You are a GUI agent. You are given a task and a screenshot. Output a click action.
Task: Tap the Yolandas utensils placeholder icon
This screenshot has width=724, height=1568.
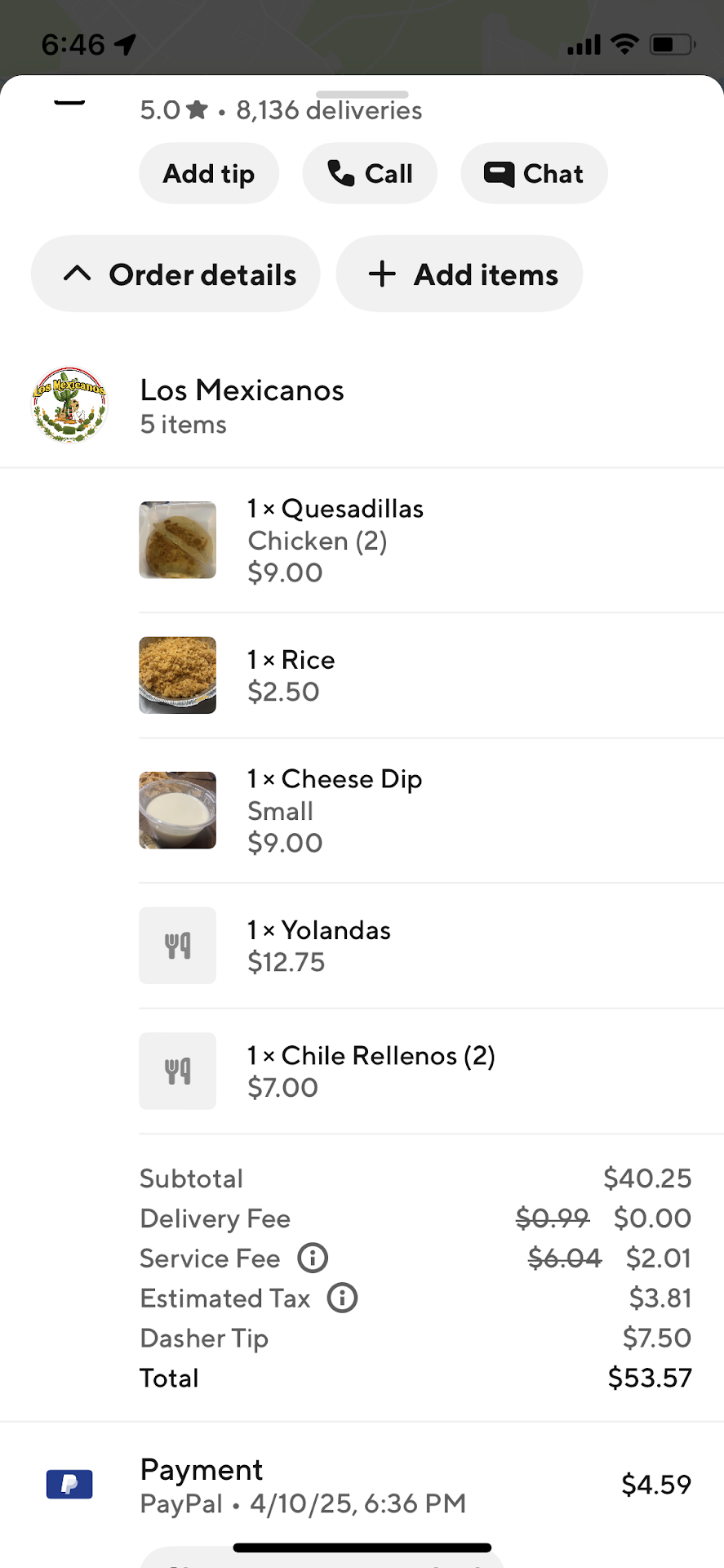pos(178,945)
